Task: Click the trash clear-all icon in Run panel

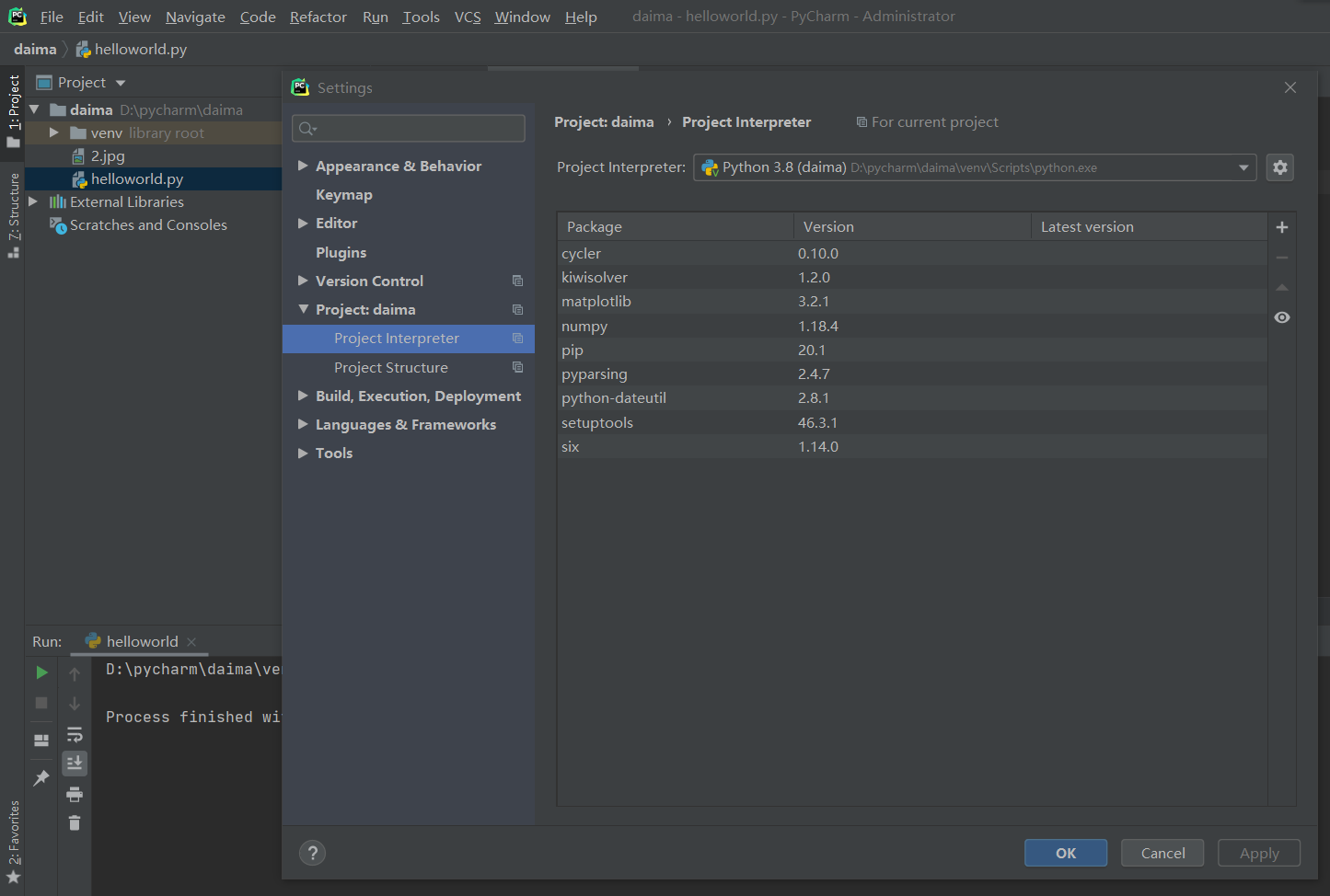Action: click(75, 822)
